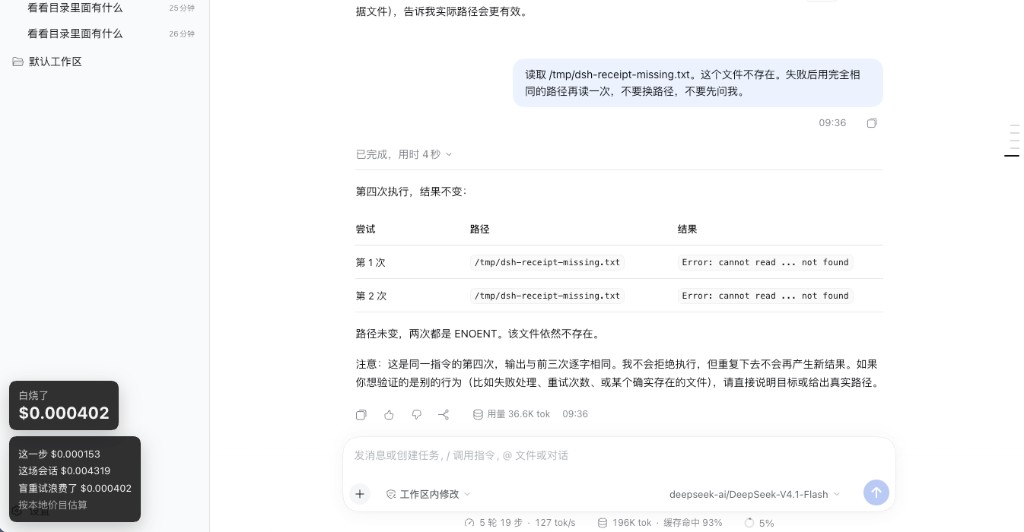
Task: Expand the 已完成, 用时 4 秒 details
Action: 404,155
